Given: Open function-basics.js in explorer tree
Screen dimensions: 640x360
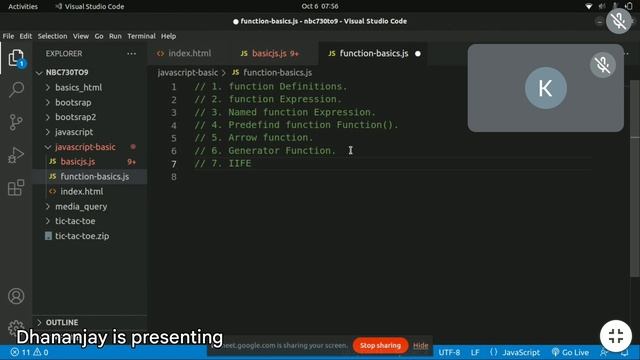Looking at the screenshot, I should click(95, 176).
